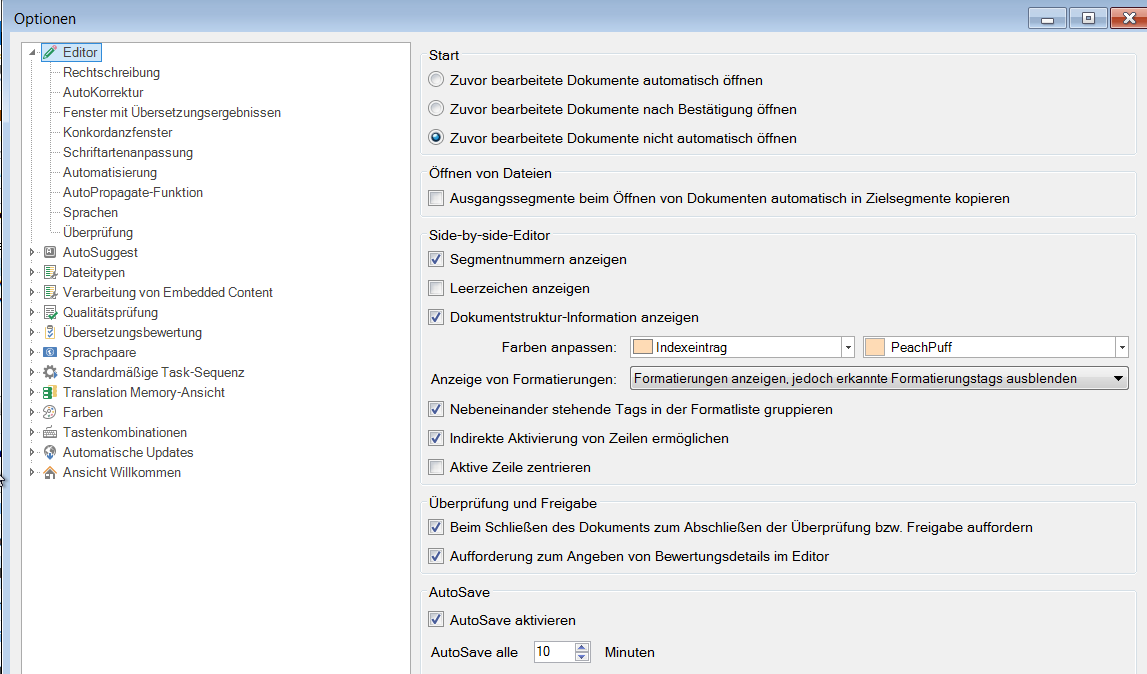Select Konkordanzfenster tree item

click(118, 132)
